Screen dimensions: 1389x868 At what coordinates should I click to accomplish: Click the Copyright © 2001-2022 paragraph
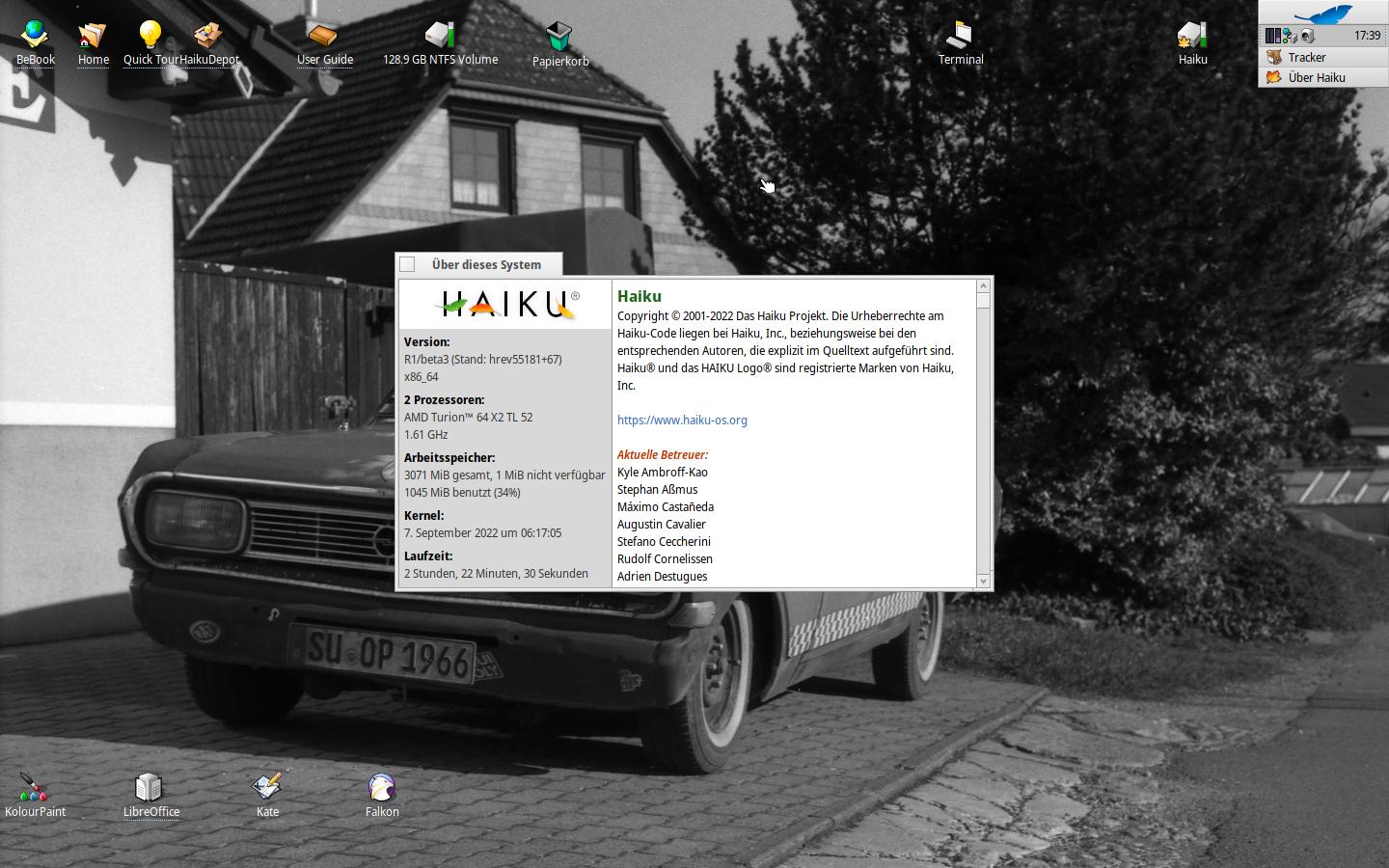pyautogui.click(x=786, y=351)
